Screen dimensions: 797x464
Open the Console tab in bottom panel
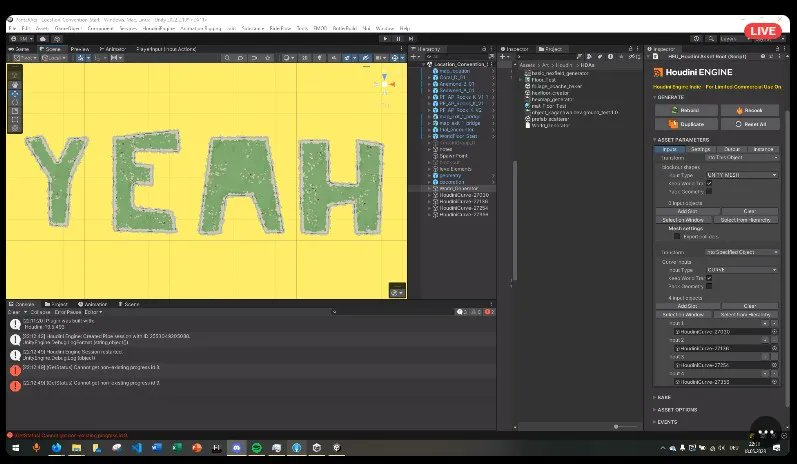click(21, 304)
